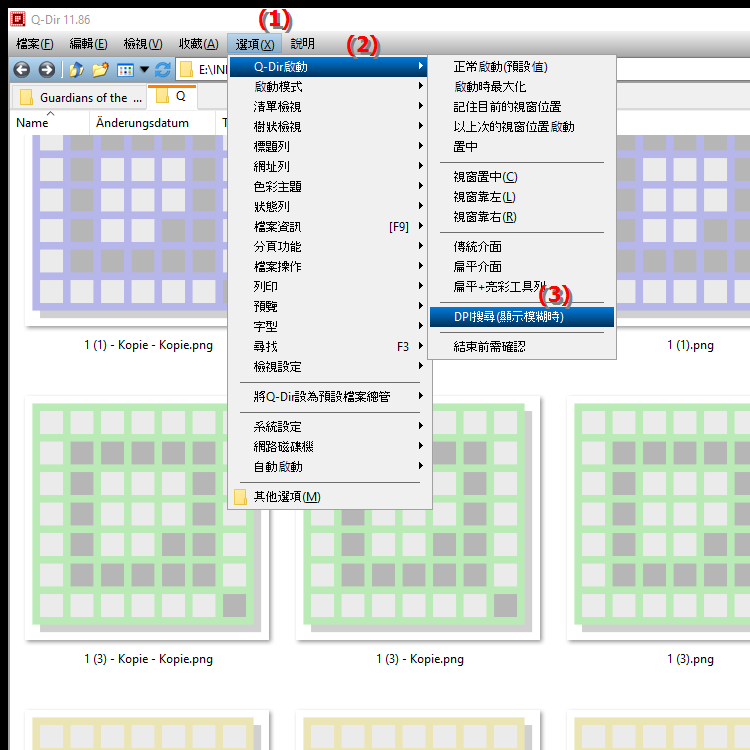Expand the Q-Dir啟動 submenu
This screenshot has width=750, height=750.
[329, 66]
